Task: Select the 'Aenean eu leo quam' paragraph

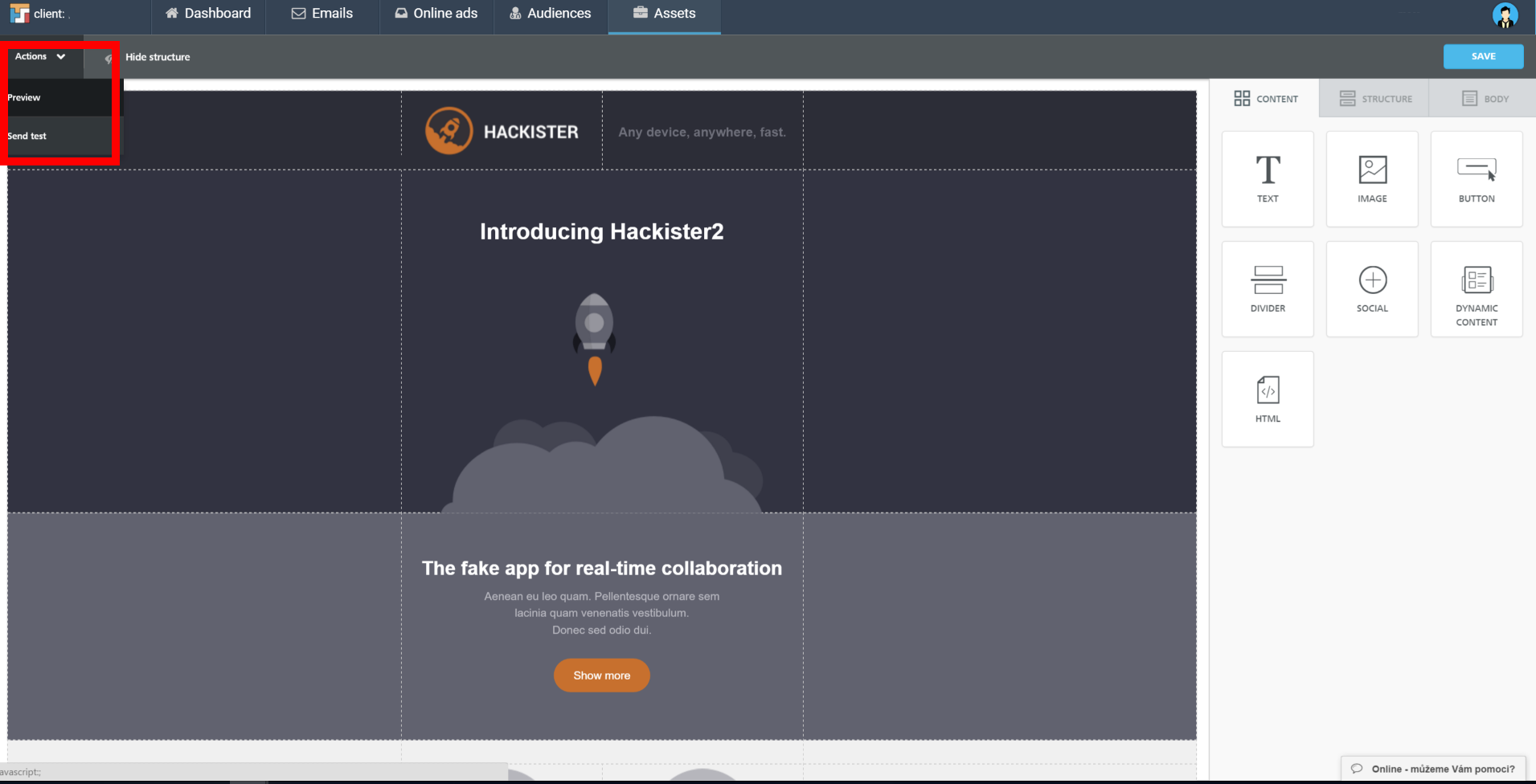Action: click(601, 613)
